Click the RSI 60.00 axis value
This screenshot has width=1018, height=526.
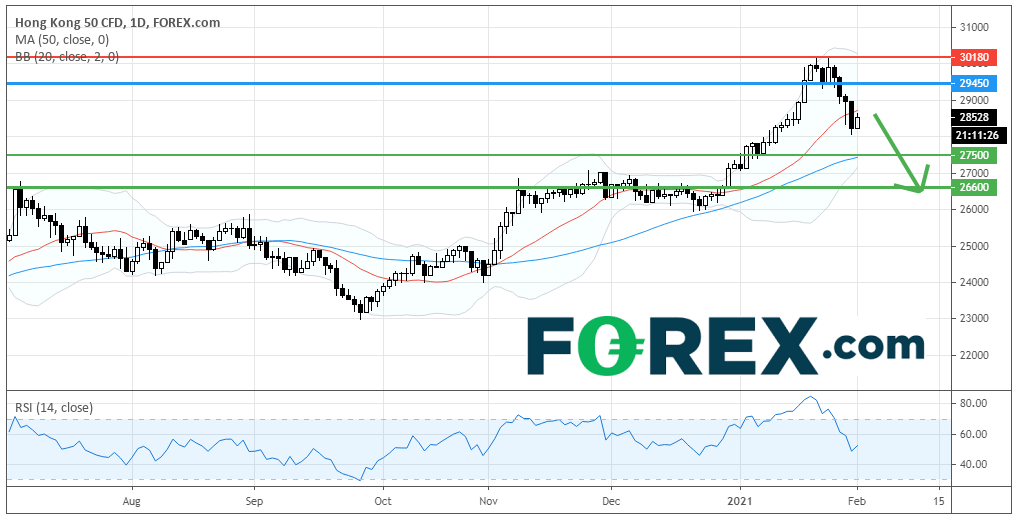point(973,434)
